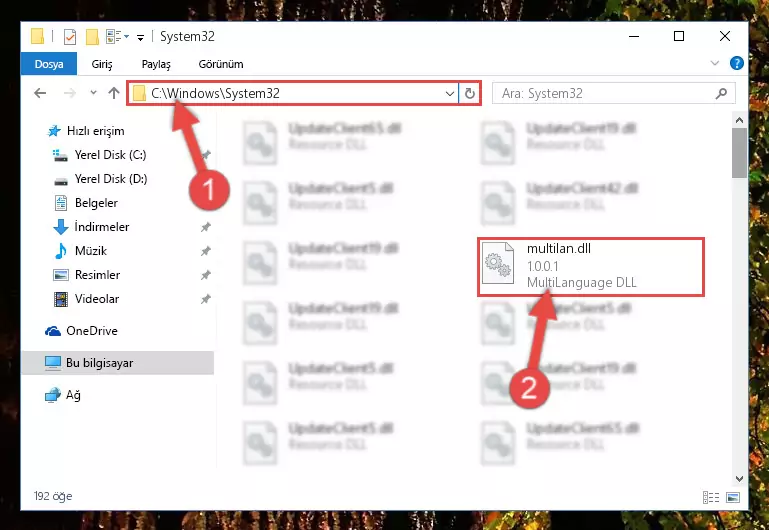This screenshot has height=530, width=769.
Task: Click the pin icon next to İndirmeler
Action: click(205, 227)
